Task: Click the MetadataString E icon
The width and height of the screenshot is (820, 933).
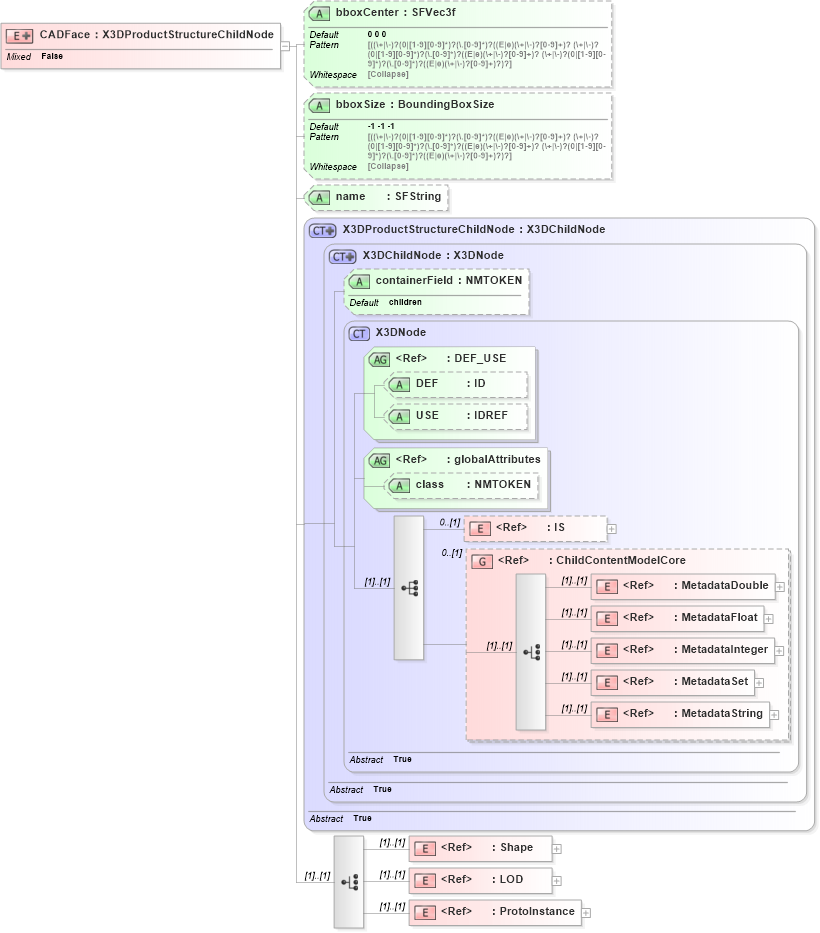Action: click(x=607, y=715)
